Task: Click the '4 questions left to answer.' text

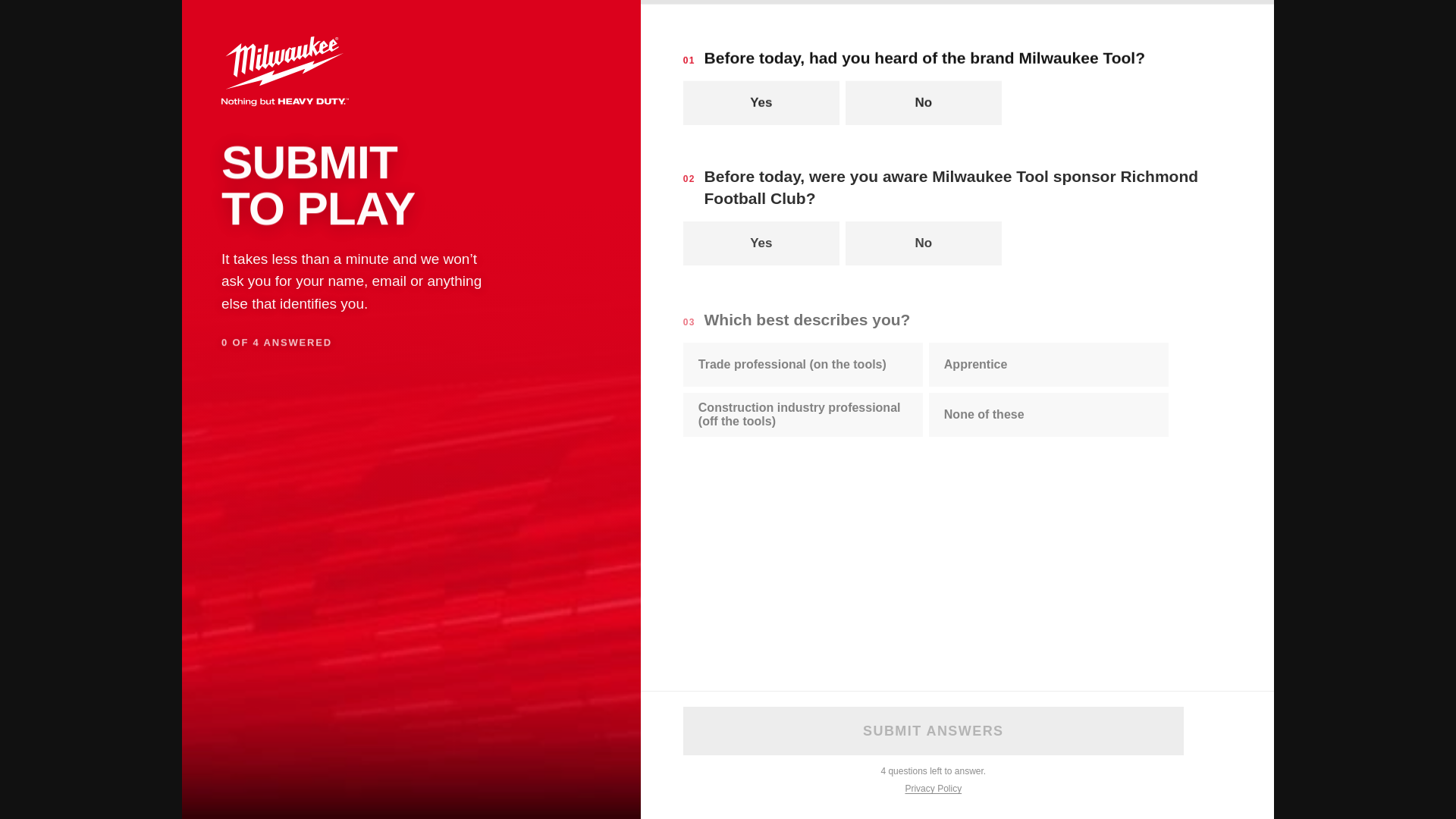Action: (933, 771)
